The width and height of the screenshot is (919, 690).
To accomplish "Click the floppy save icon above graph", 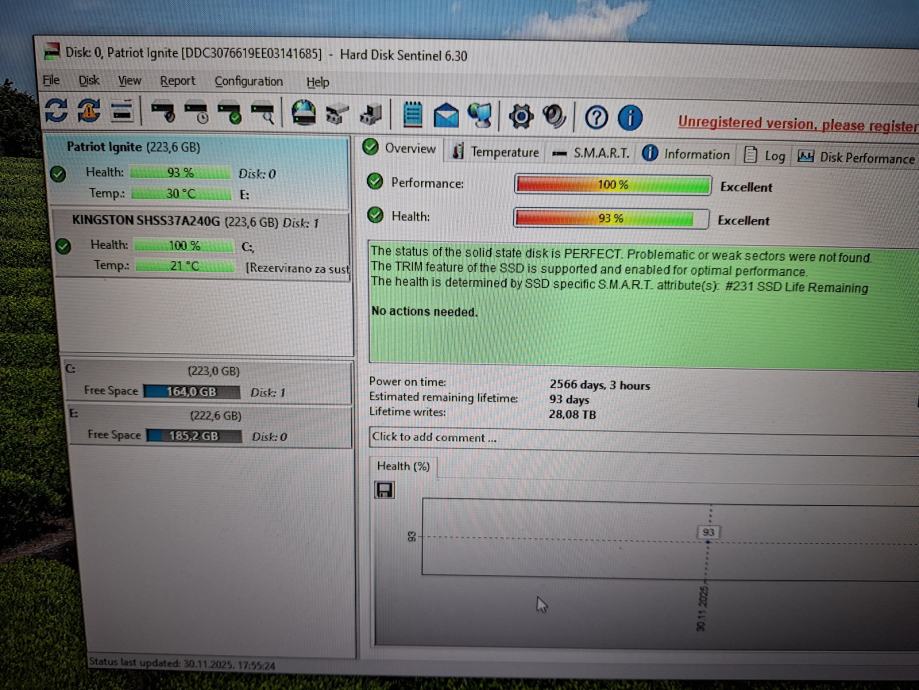I will point(384,490).
